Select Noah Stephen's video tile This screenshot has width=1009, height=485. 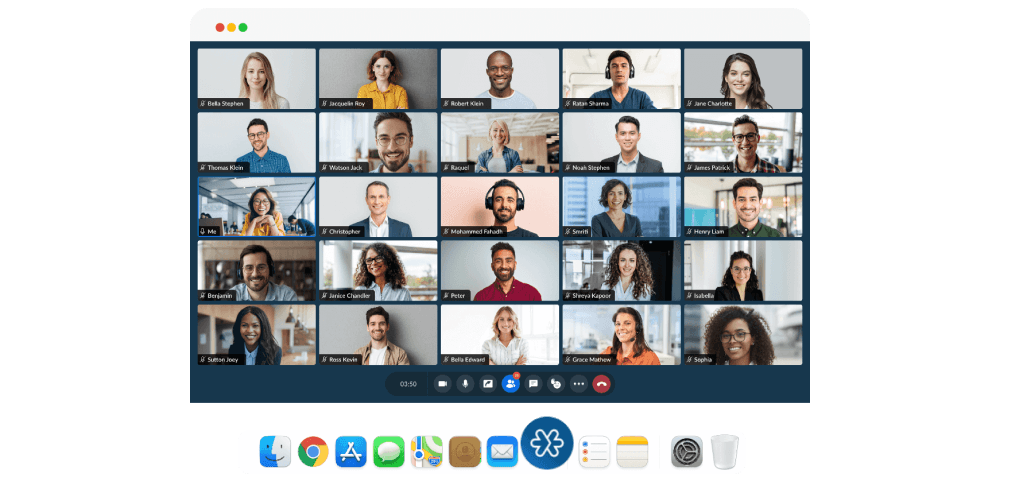(x=621, y=143)
